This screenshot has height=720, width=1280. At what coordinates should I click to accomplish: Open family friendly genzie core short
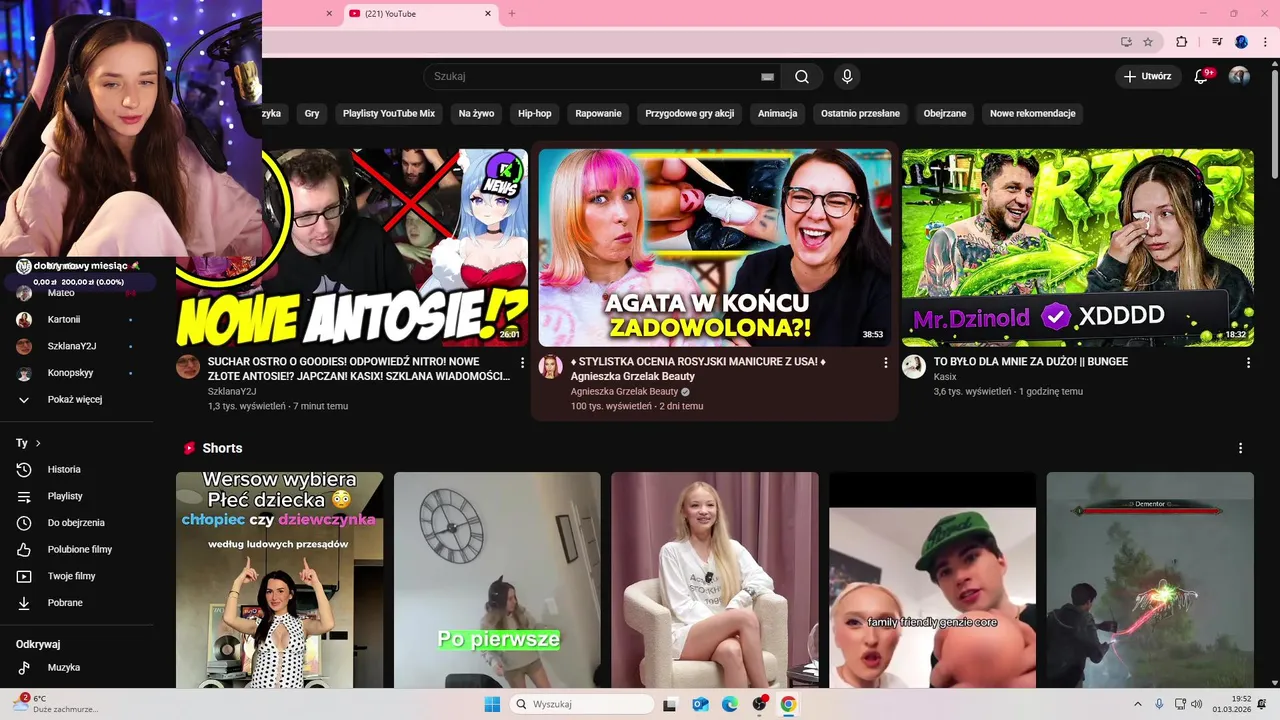932,580
